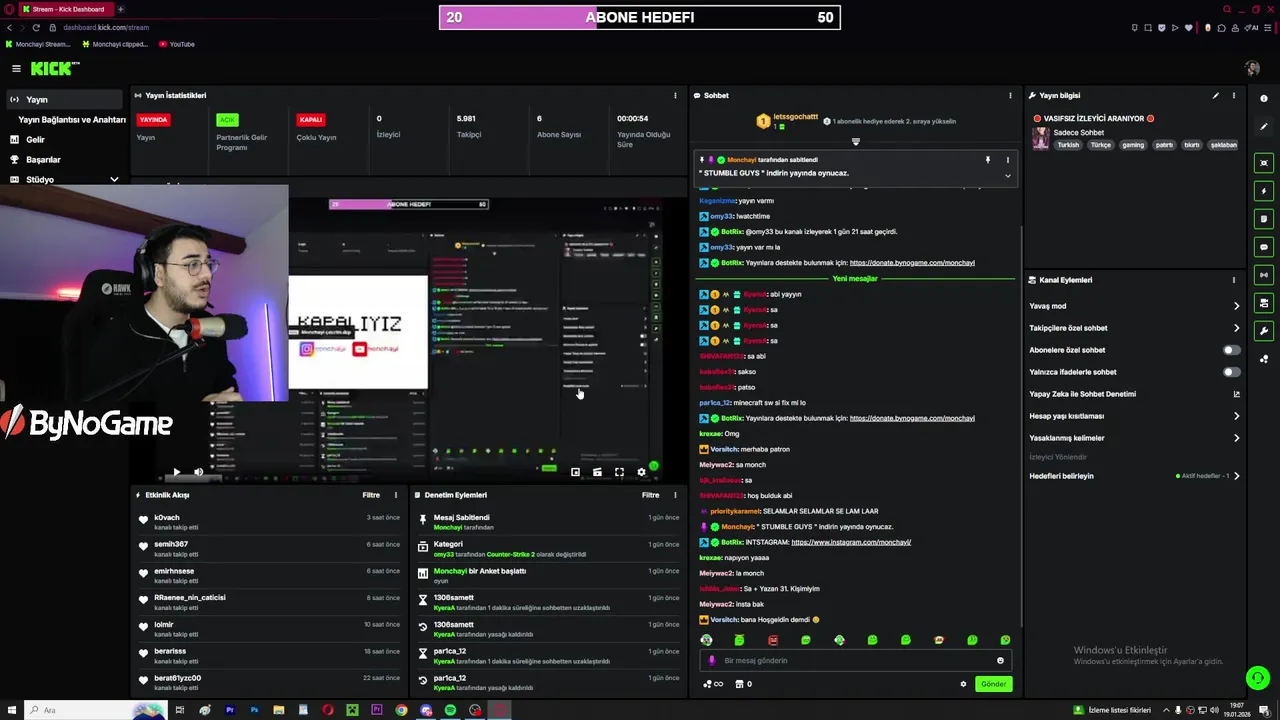Toggle channel actions widget in right sidebar
1280x720 pixels.
1264,303
